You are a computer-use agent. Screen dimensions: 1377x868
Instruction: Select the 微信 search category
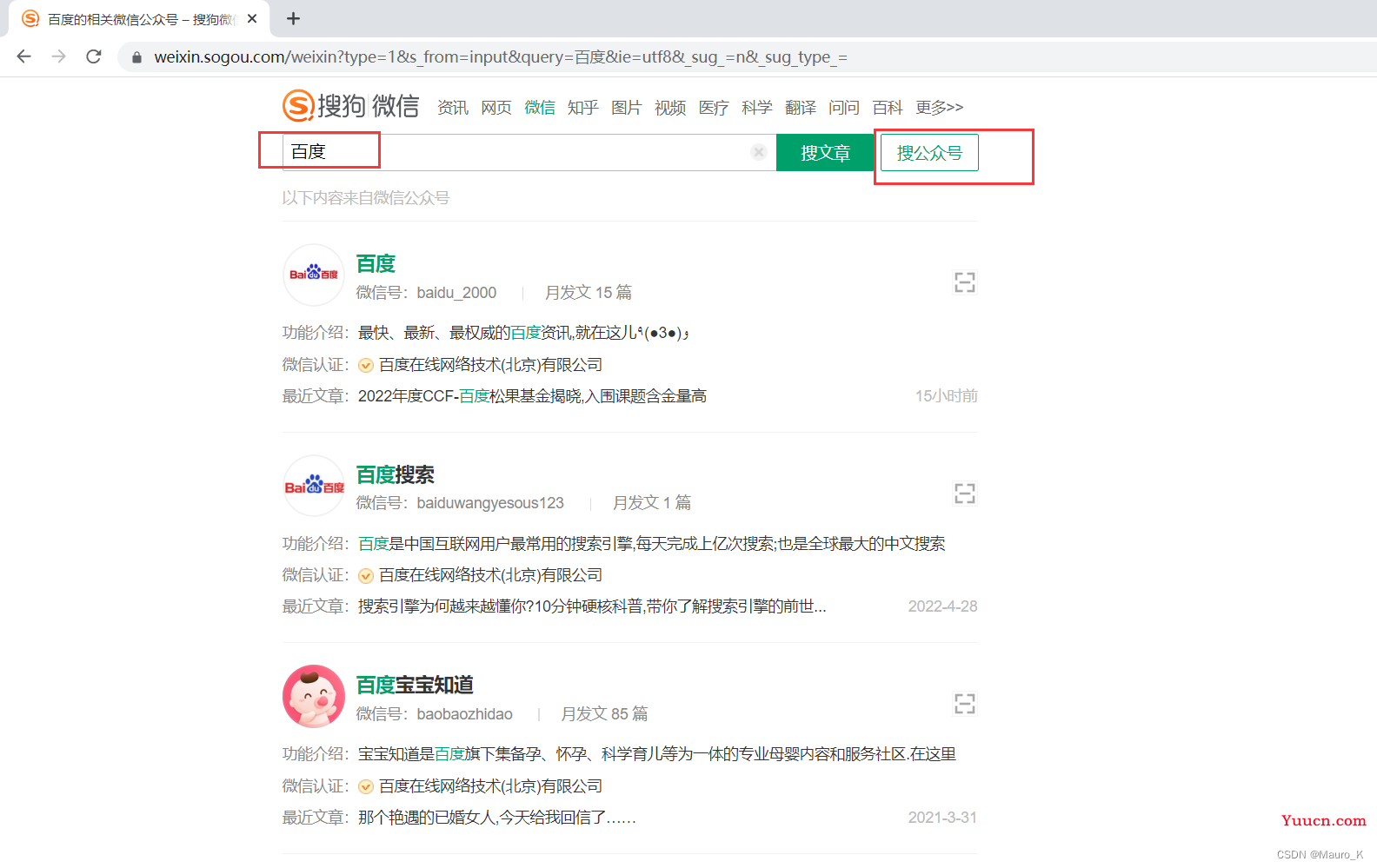540,107
